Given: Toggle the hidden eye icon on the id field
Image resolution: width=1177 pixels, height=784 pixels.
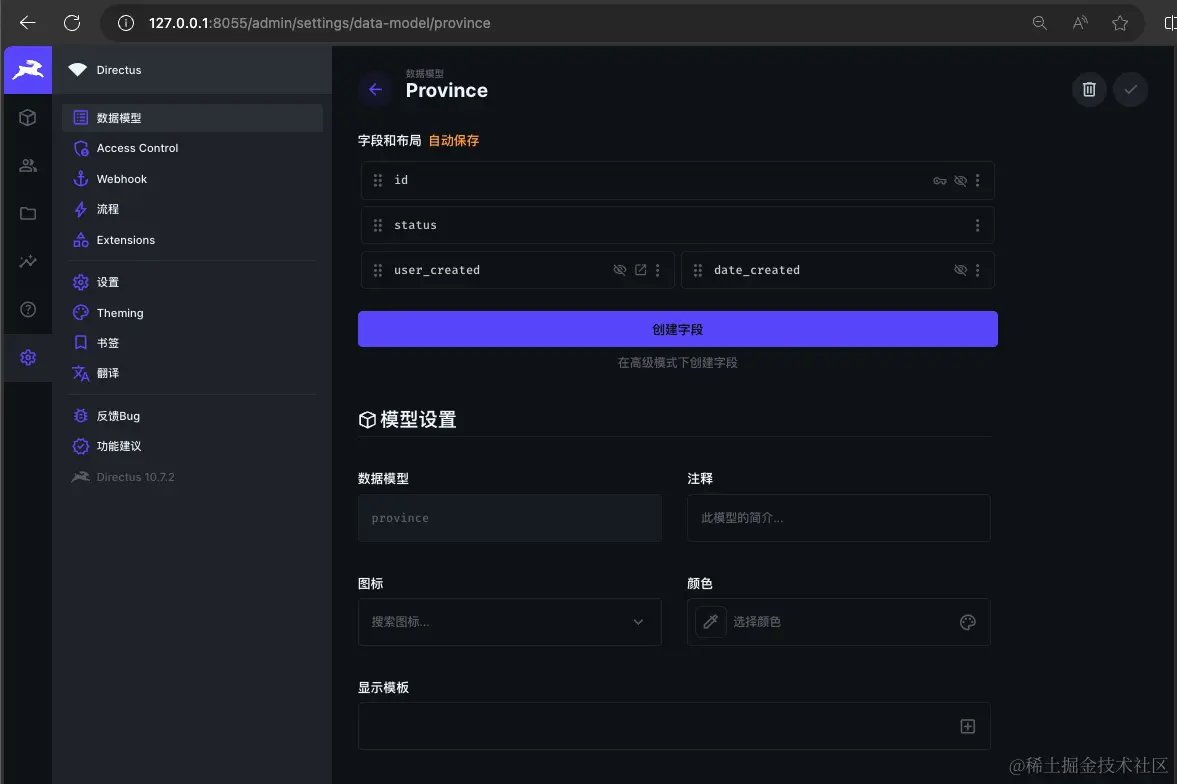Looking at the screenshot, I should point(960,180).
